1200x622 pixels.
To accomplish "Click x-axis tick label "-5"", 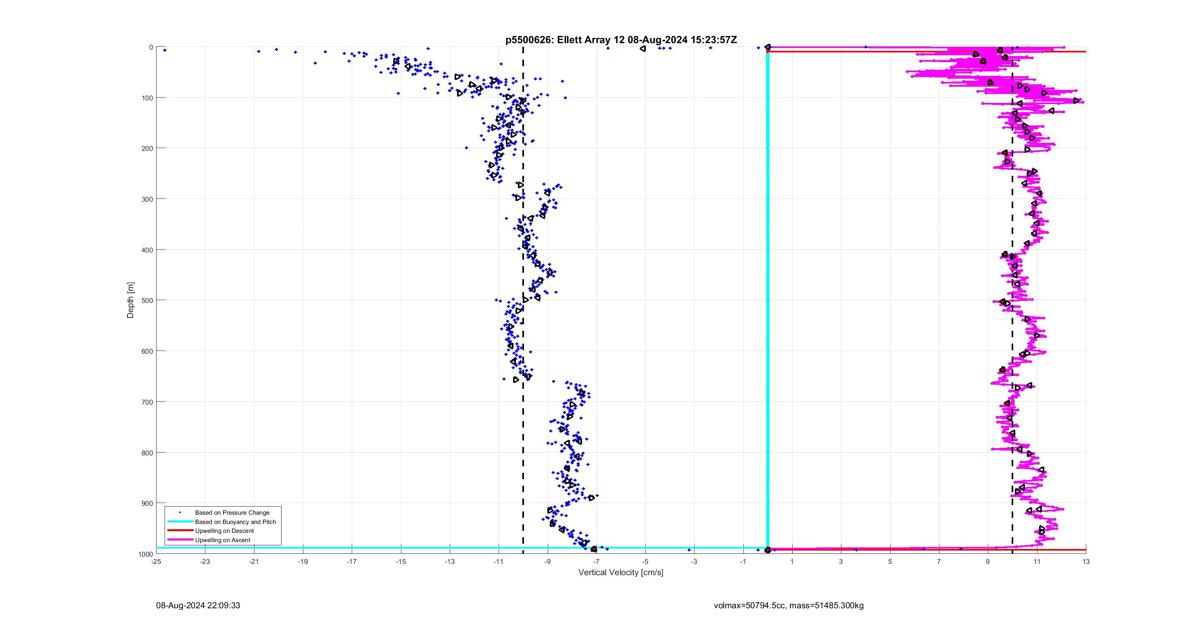I will [646, 561].
